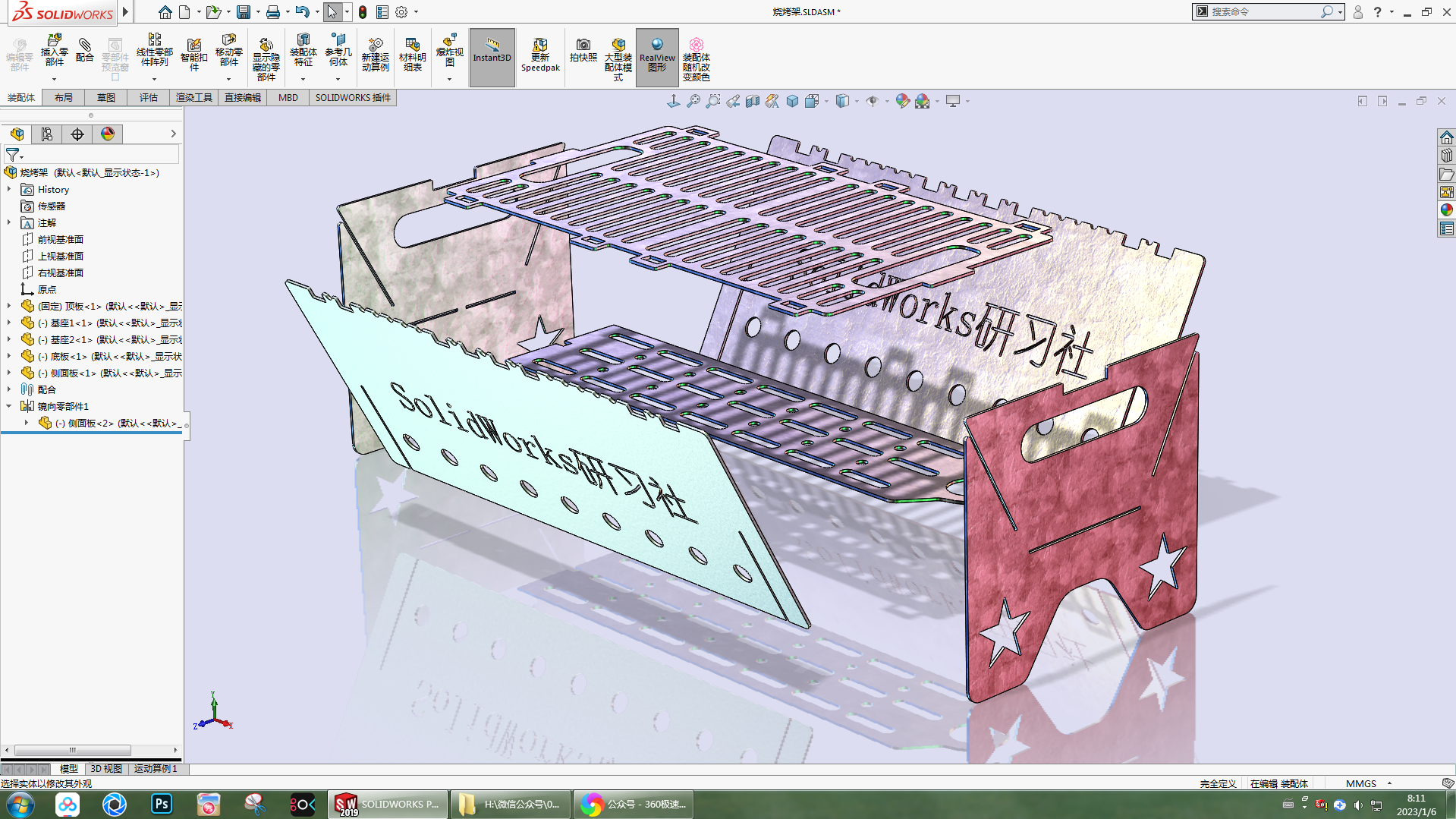This screenshot has height=819, width=1456.
Task: Switch to the 直接编辑 tab
Action: coord(243,97)
